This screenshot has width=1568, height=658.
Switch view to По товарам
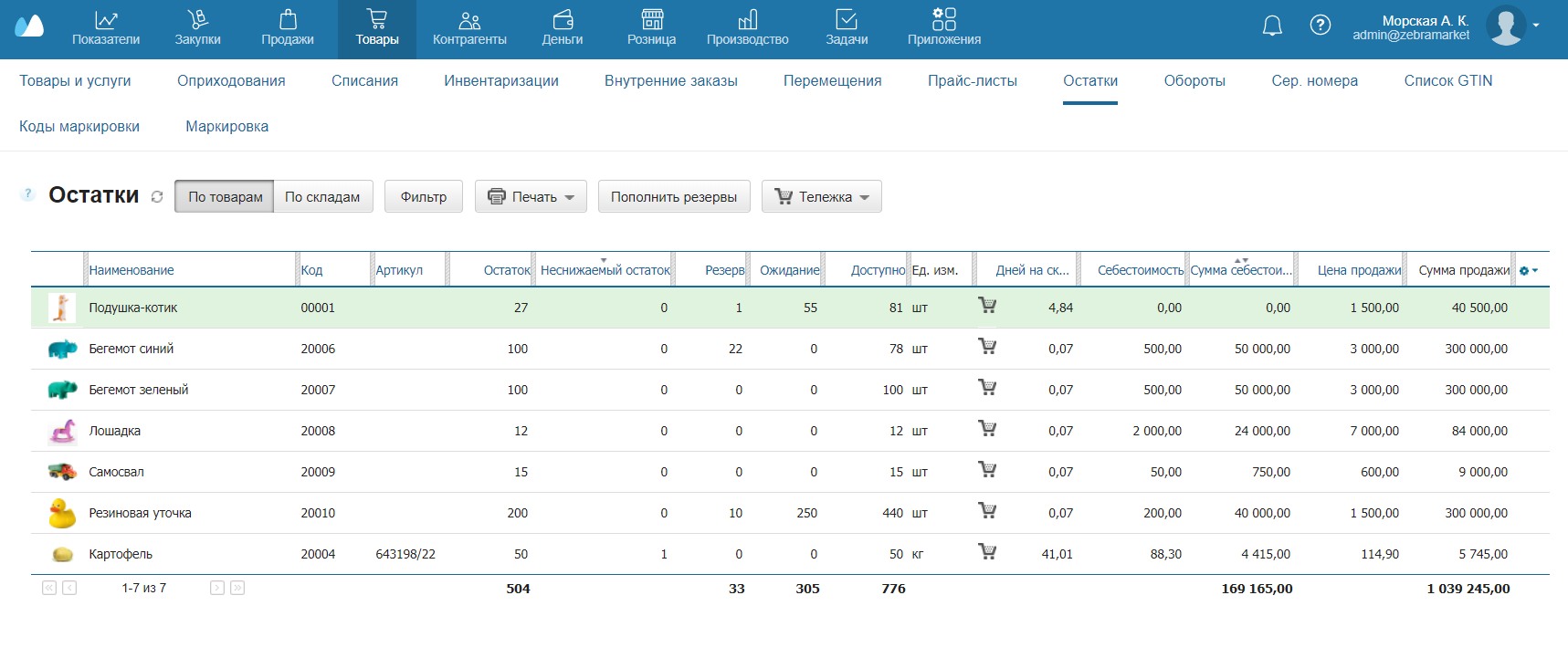225,197
